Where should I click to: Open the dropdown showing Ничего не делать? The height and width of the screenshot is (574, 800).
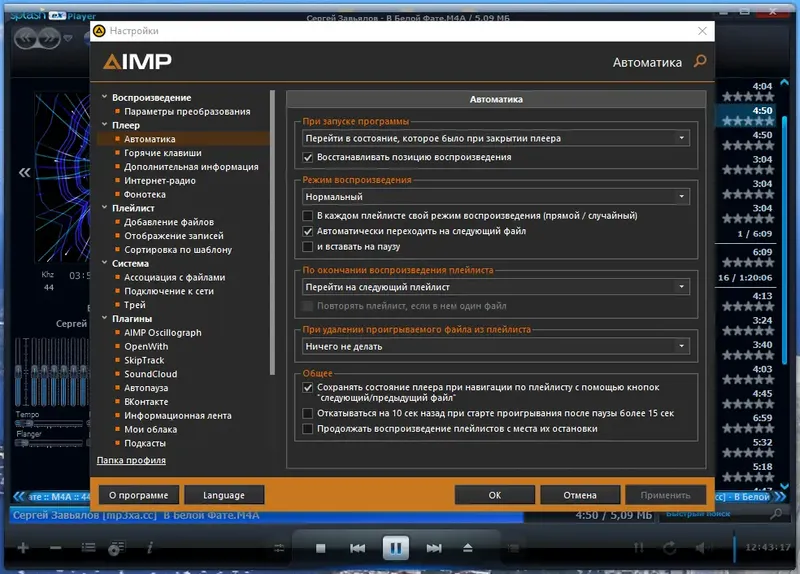[x=495, y=346]
